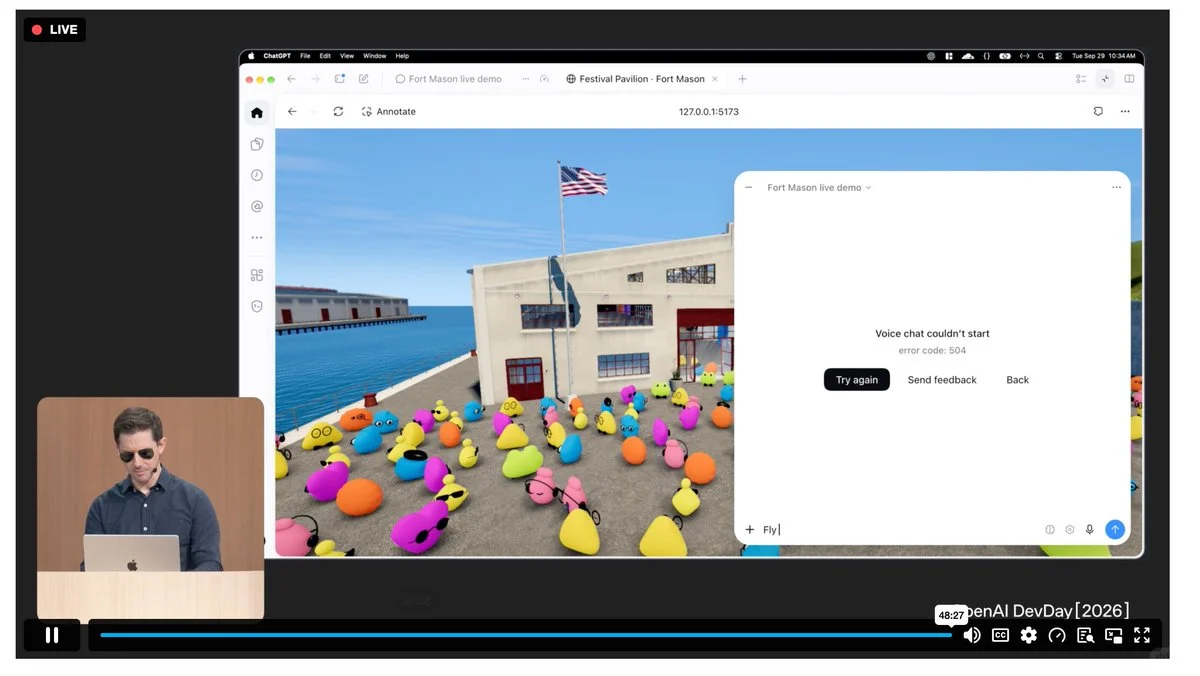Expand the Fort Mason live demo dropdown
This screenshot has height=676, width=1200.
pyautogui.click(x=819, y=188)
